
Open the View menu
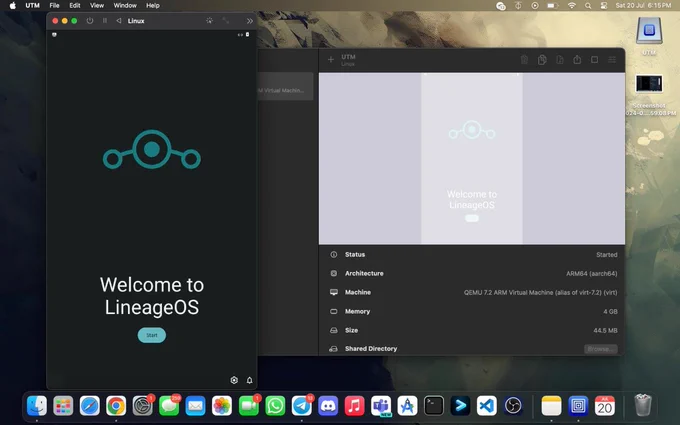(97, 6)
